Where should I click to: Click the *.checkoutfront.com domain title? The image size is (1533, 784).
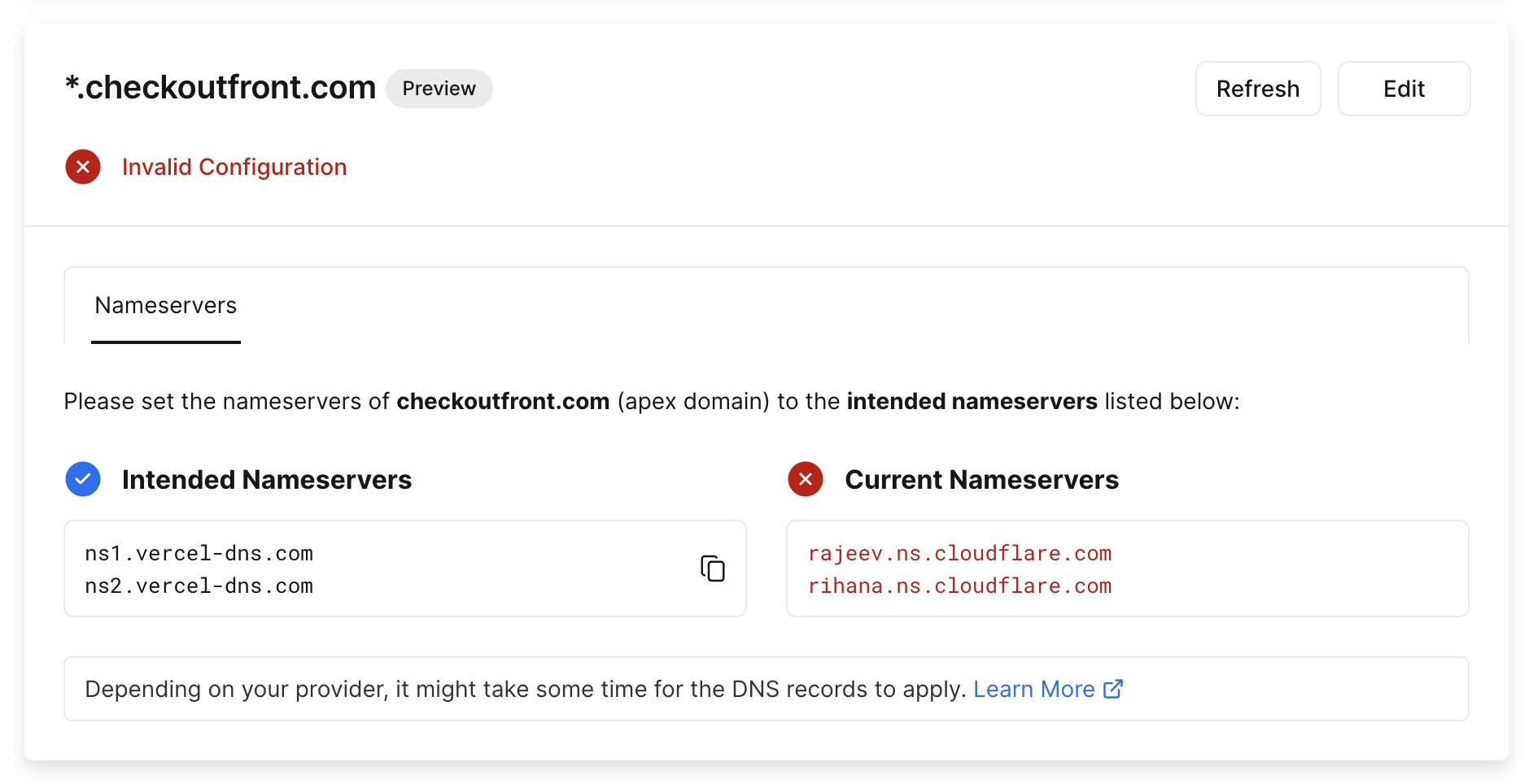tap(221, 87)
